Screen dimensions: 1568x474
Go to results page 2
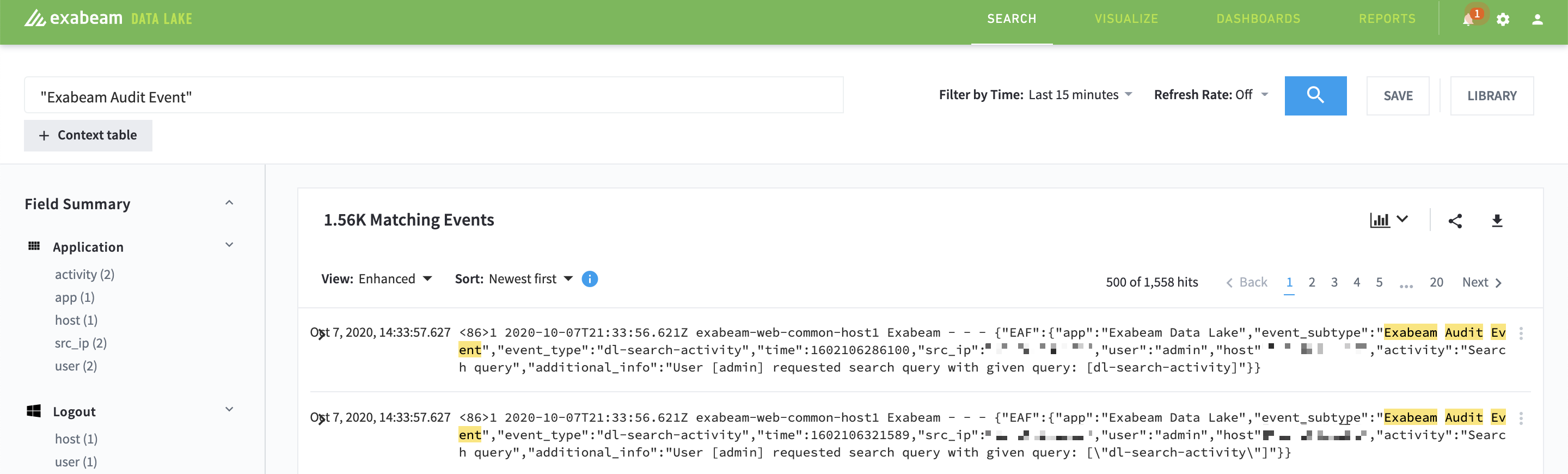click(1311, 282)
